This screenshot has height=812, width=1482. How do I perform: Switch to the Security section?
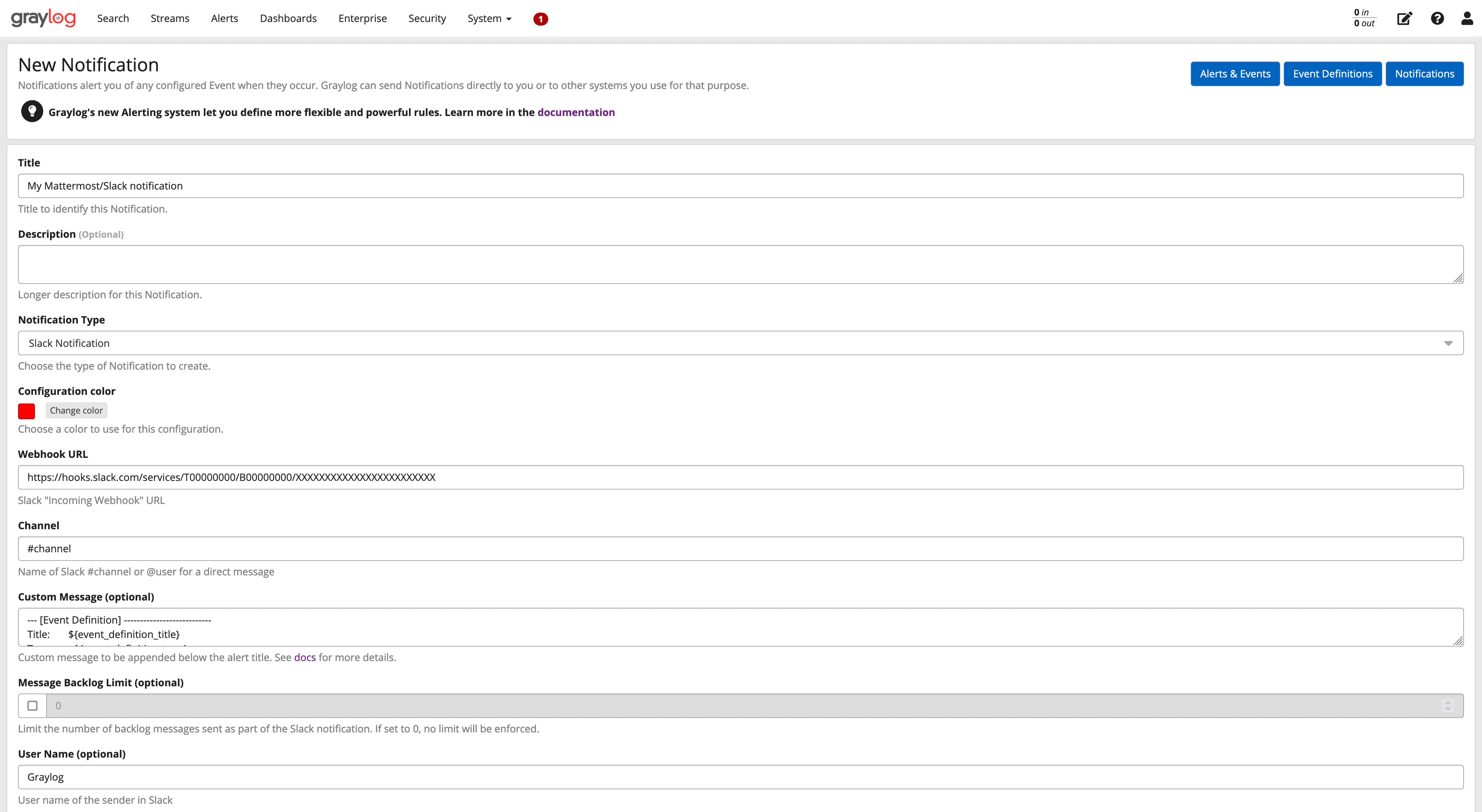point(426,18)
